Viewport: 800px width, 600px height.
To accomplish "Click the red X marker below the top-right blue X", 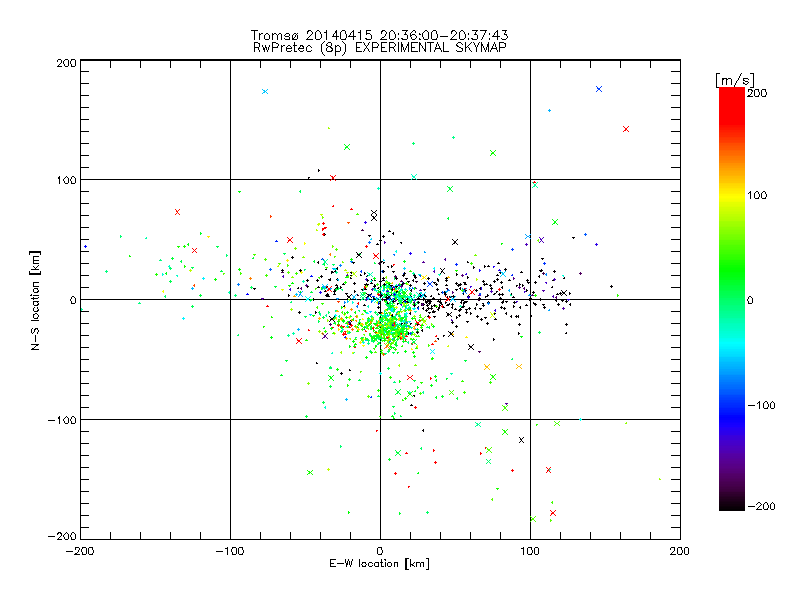I will pos(626,129).
